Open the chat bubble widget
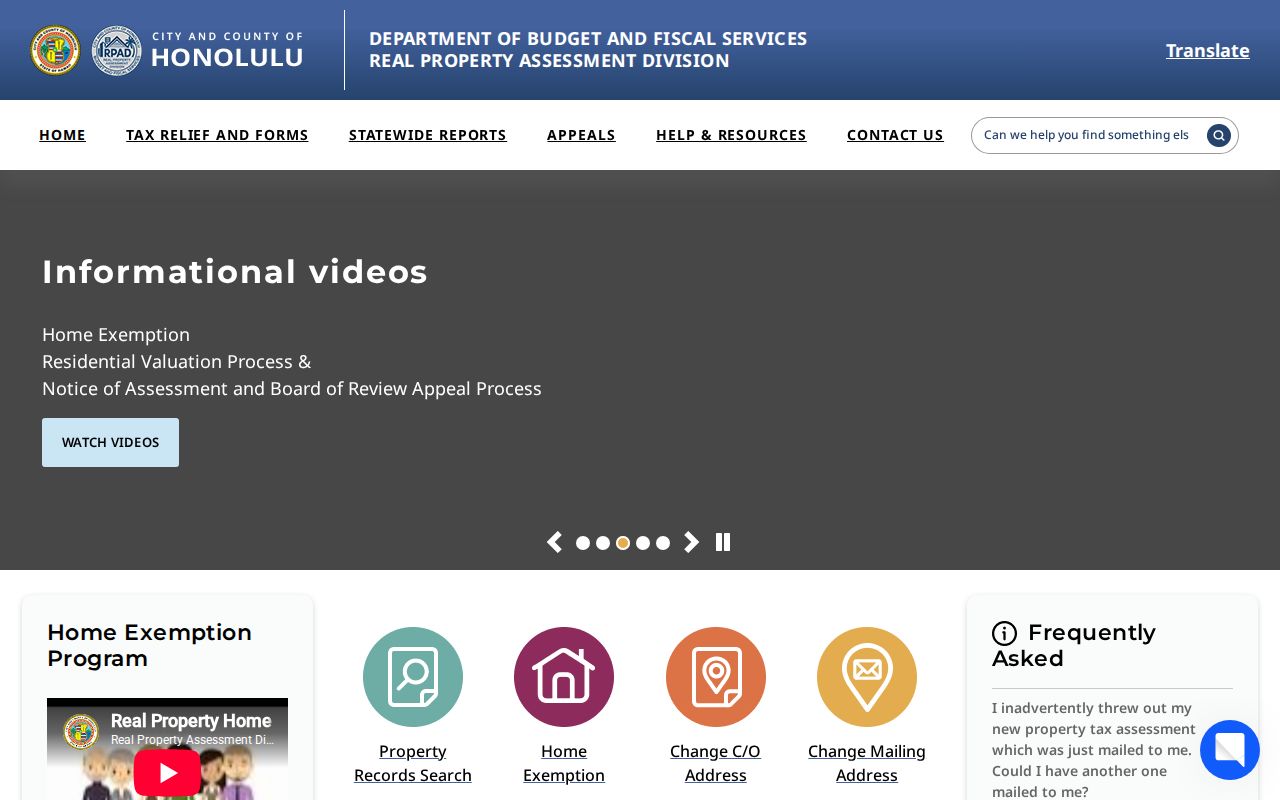 click(1230, 750)
